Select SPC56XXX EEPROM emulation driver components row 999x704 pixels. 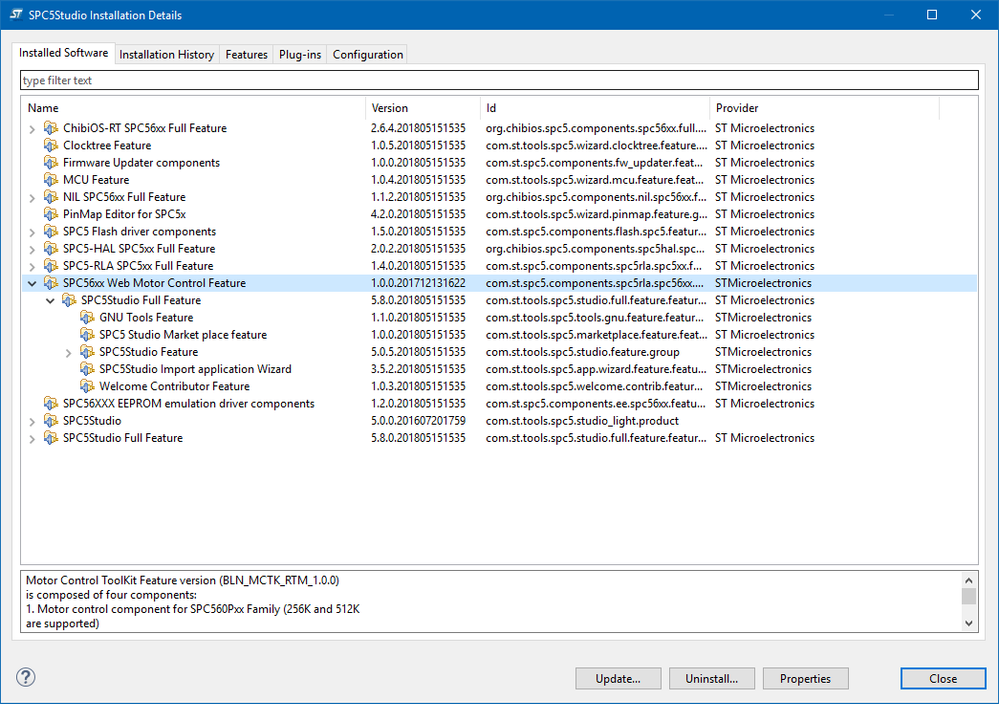click(500, 403)
